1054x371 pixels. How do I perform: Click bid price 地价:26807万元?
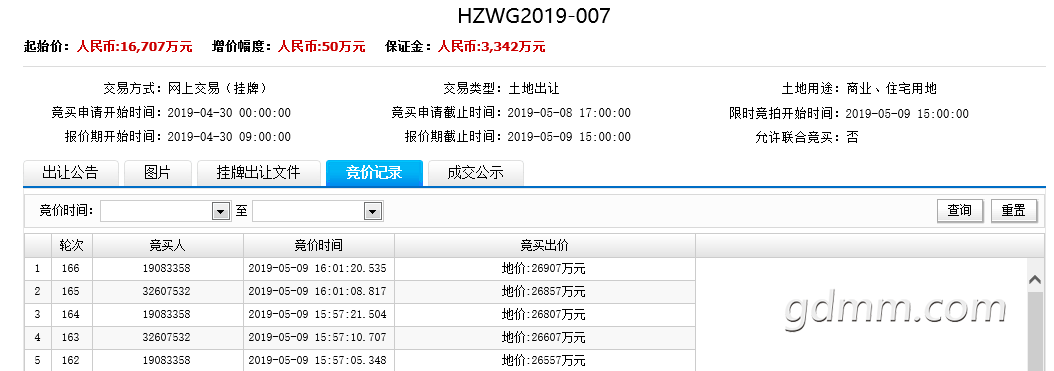click(544, 315)
